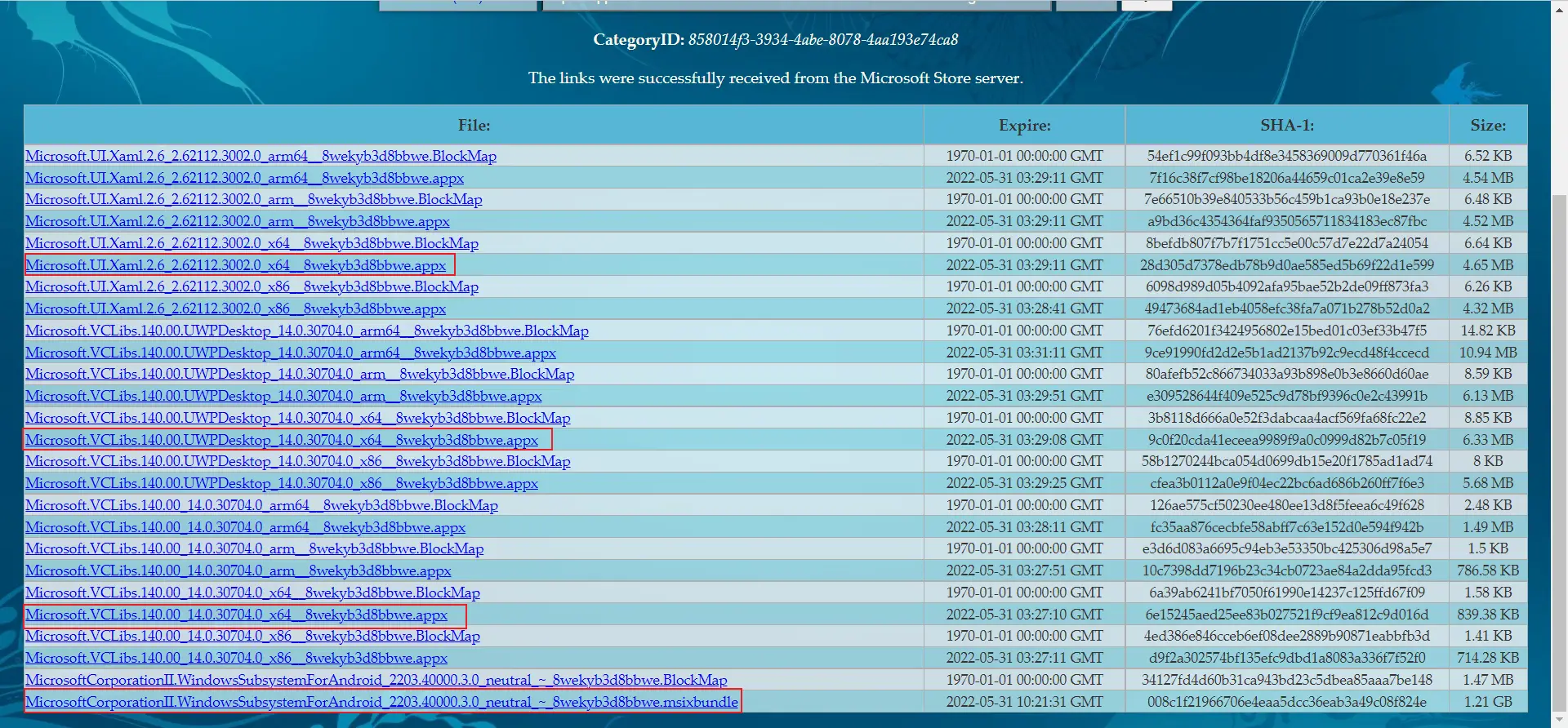1568x728 pixels.
Task: Download VCLibs UWPDesktop arm appx file
Action: (x=283, y=396)
